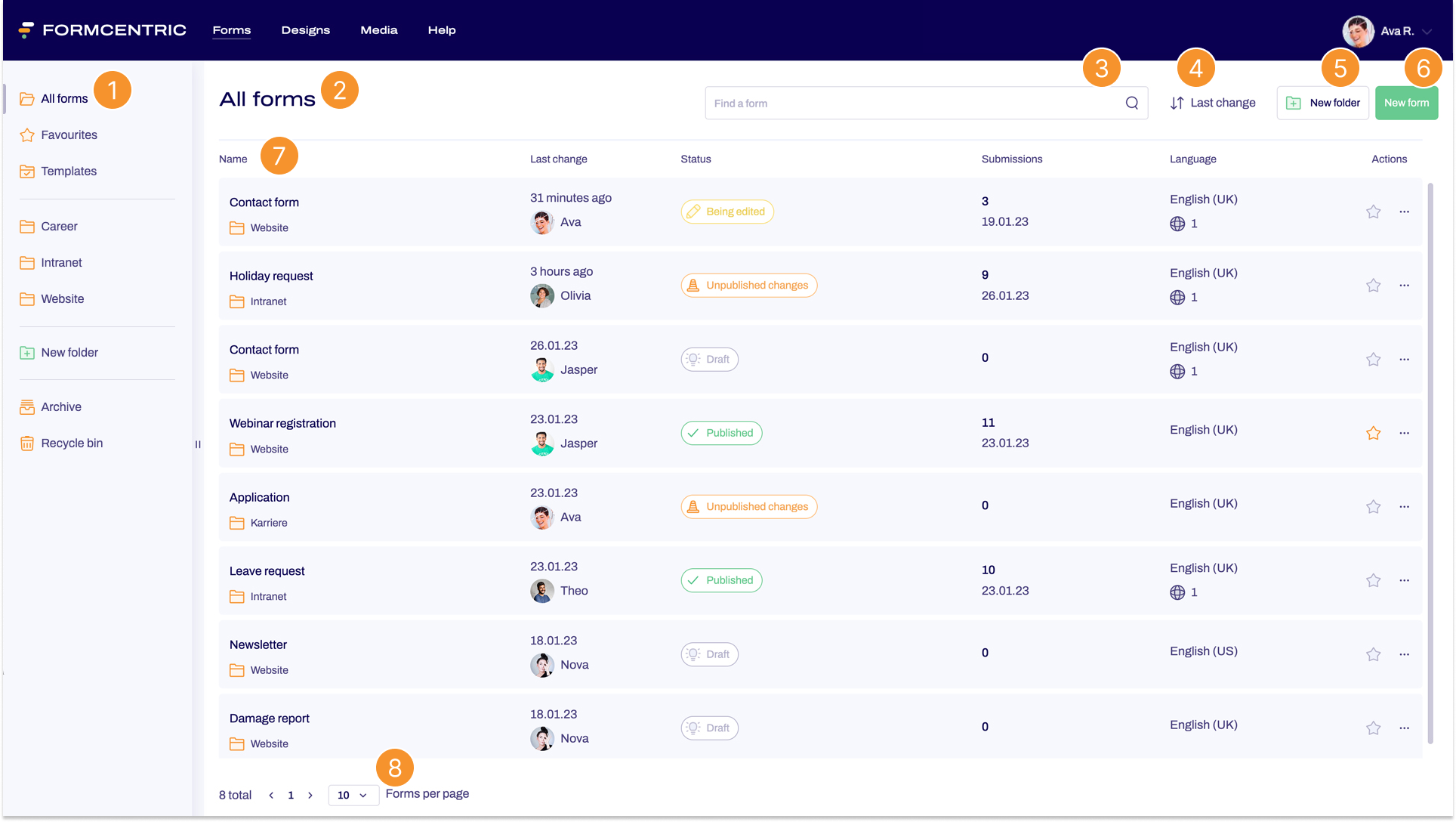Open the Help menu
The width and height of the screenshot is (1456, 822).
click(441, 30)
